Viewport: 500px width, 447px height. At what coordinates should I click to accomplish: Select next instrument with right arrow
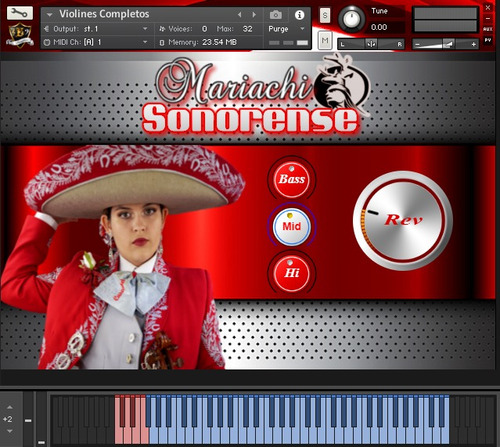click(x=254, y=15)
